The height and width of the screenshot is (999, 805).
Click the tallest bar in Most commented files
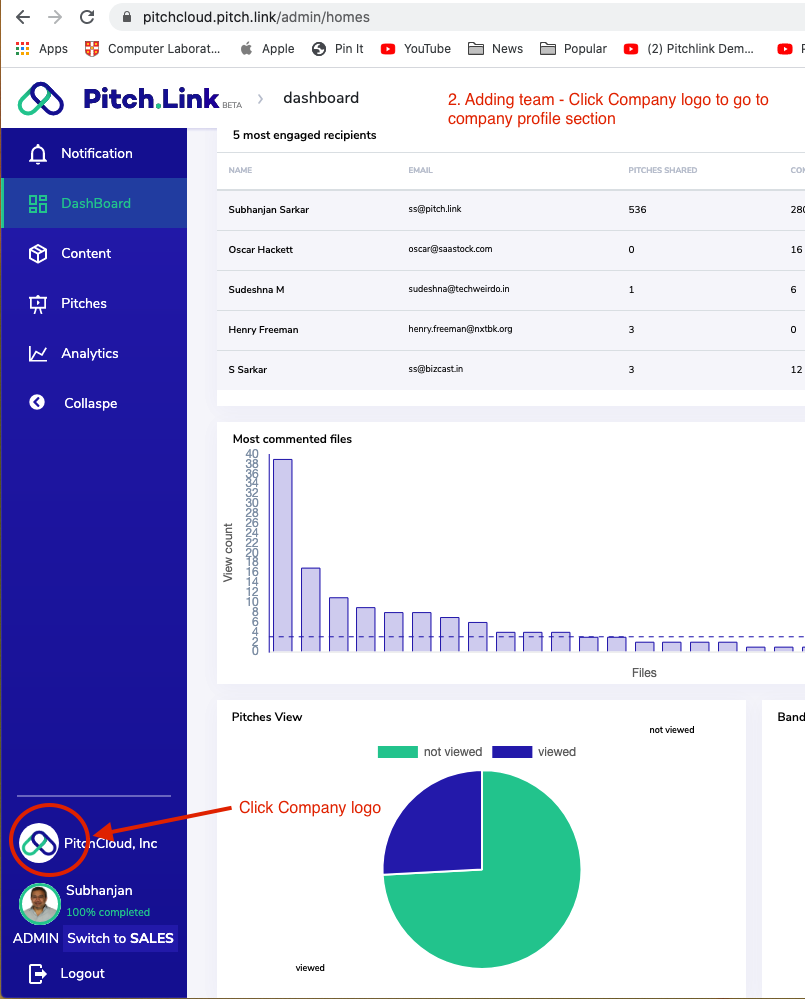(283, 555)
